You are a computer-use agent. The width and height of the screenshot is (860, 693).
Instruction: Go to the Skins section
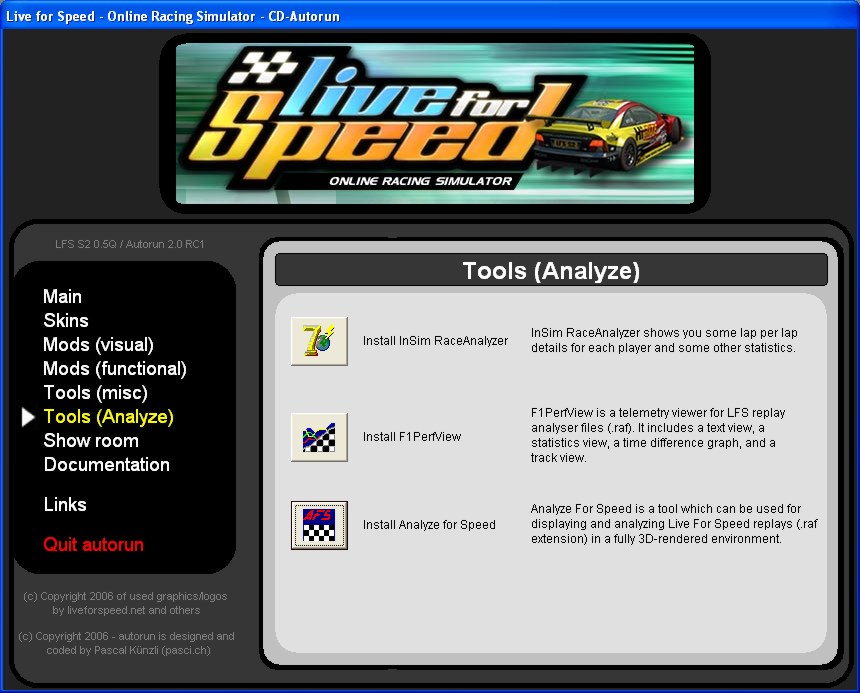(x=66, y=321)
